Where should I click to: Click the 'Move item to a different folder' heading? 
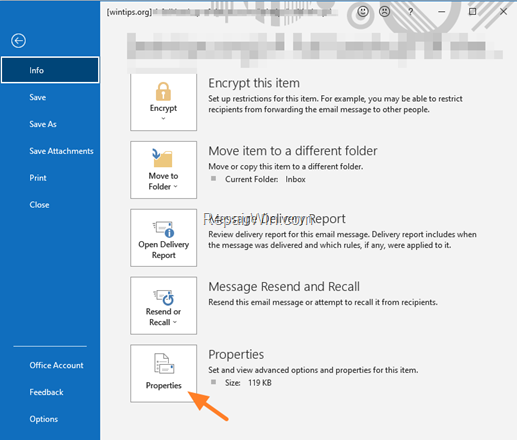(293, 151)
